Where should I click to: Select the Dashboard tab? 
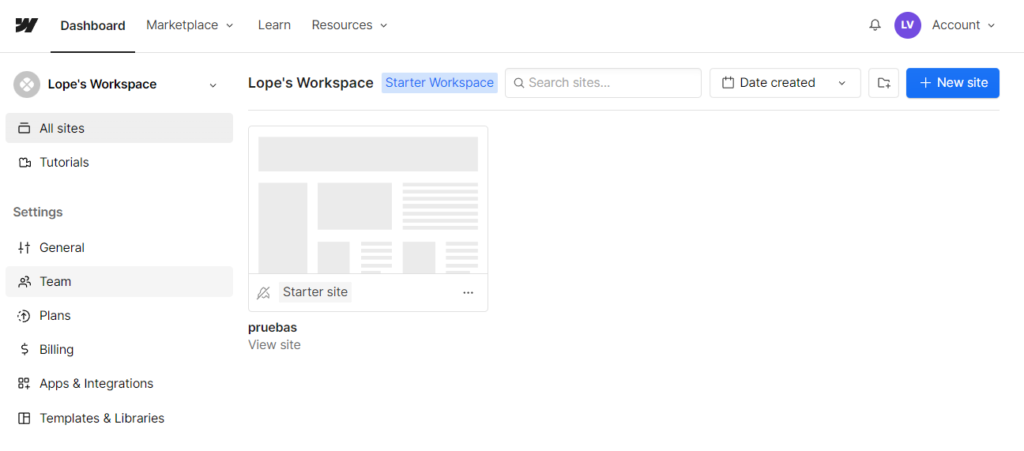pyautogui.click(x=93, y=25)
